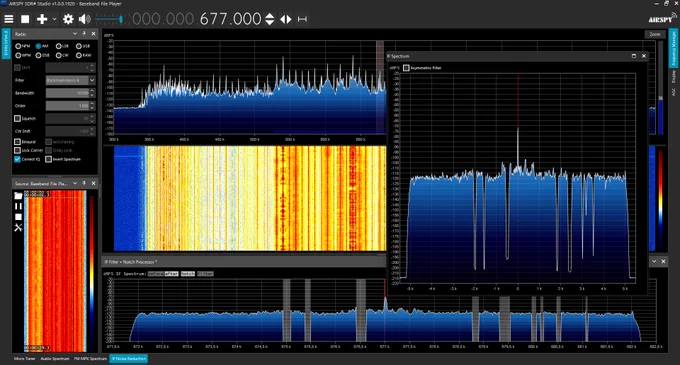
Task: Switch to the Audio Spectrum tab
Action: (55, 358)
